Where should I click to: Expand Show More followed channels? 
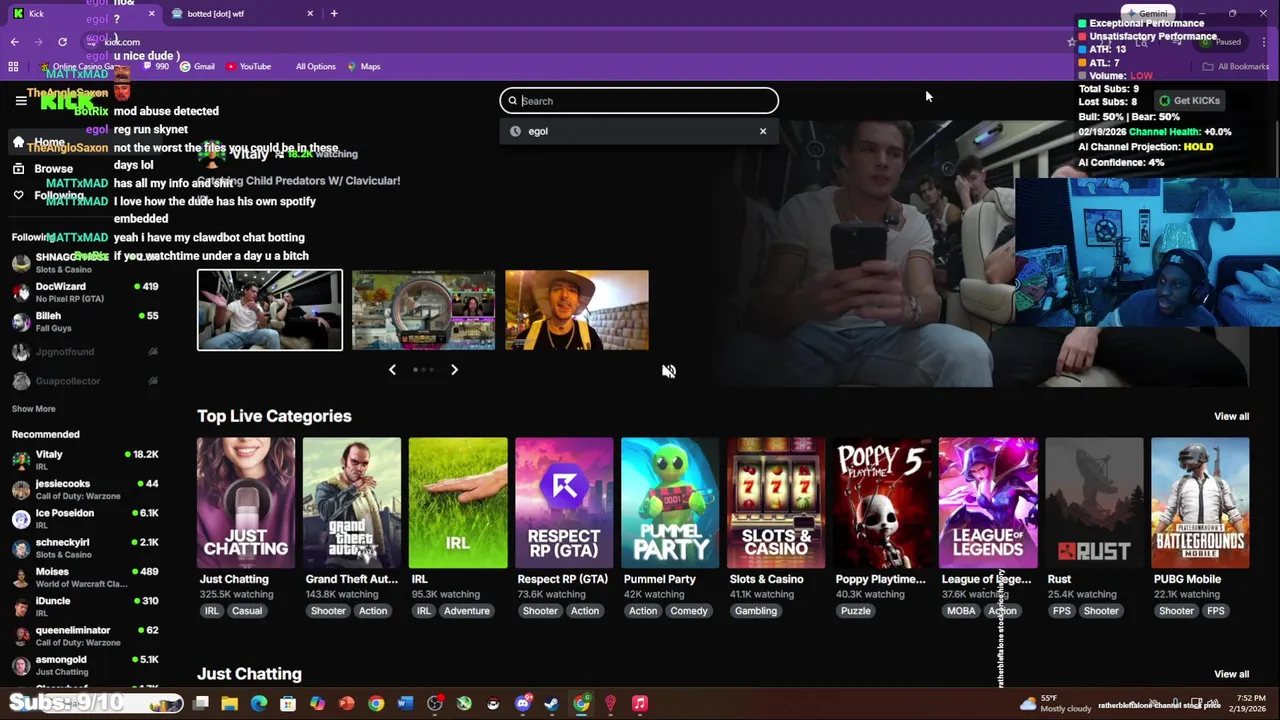coord(33,409)
